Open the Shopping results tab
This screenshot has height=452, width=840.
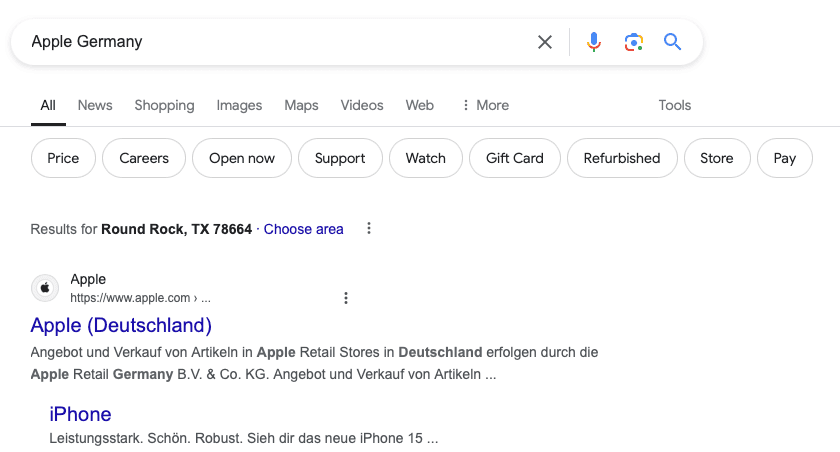tap(164, 105)
